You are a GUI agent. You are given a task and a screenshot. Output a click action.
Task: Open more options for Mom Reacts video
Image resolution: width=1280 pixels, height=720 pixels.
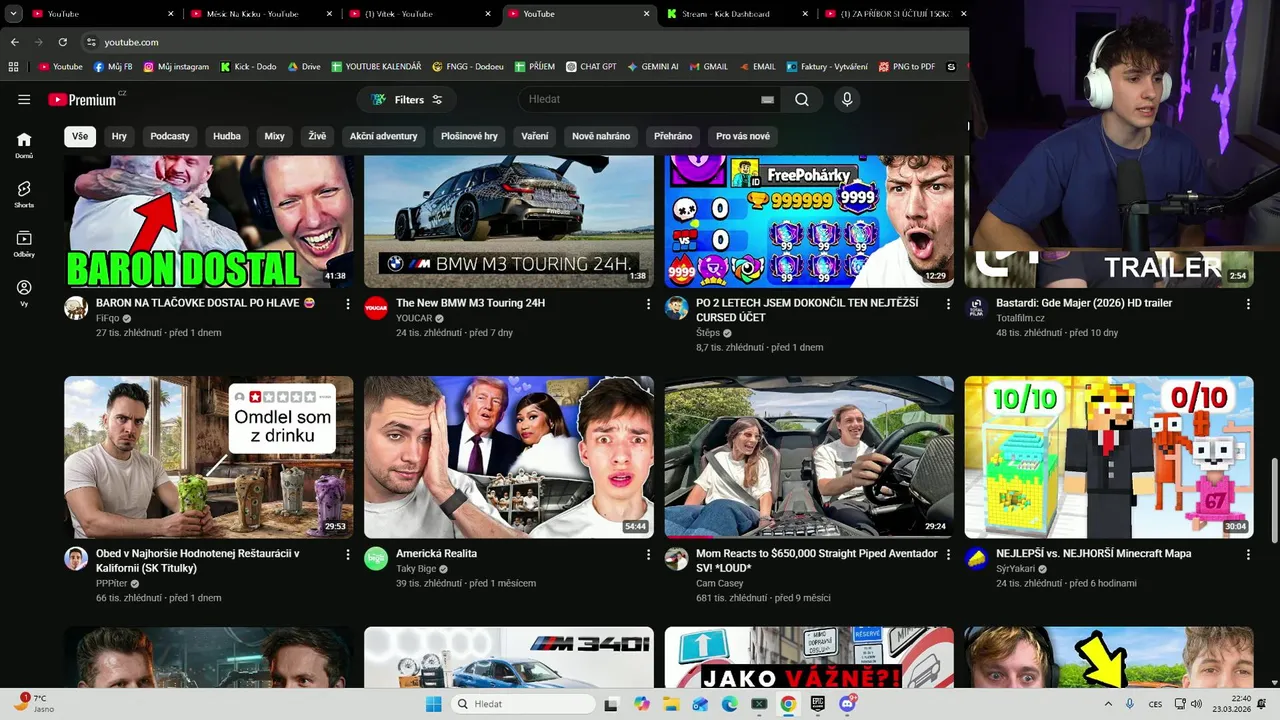(x=948, y=554)
